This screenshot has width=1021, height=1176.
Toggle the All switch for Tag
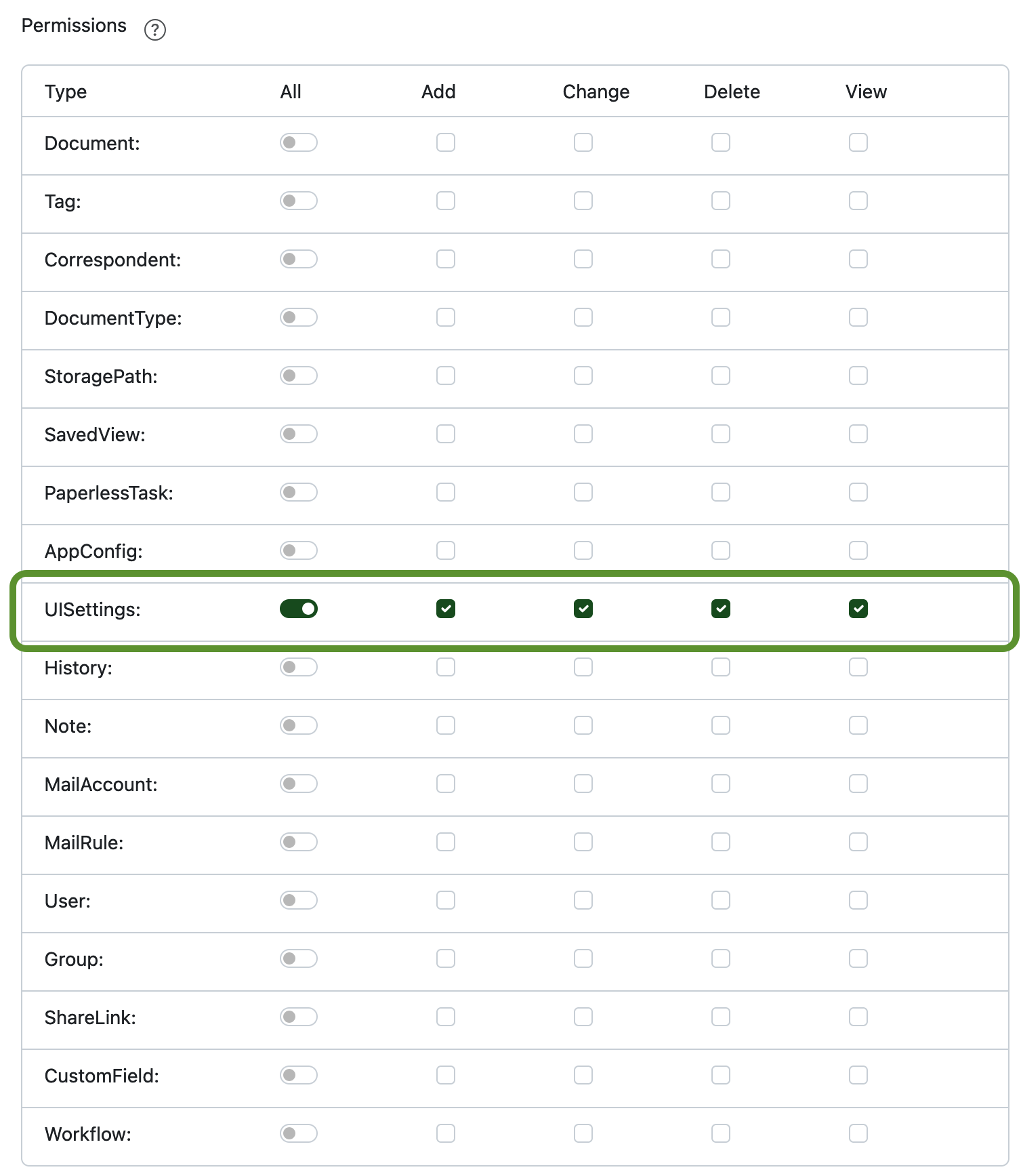point(298,201)
